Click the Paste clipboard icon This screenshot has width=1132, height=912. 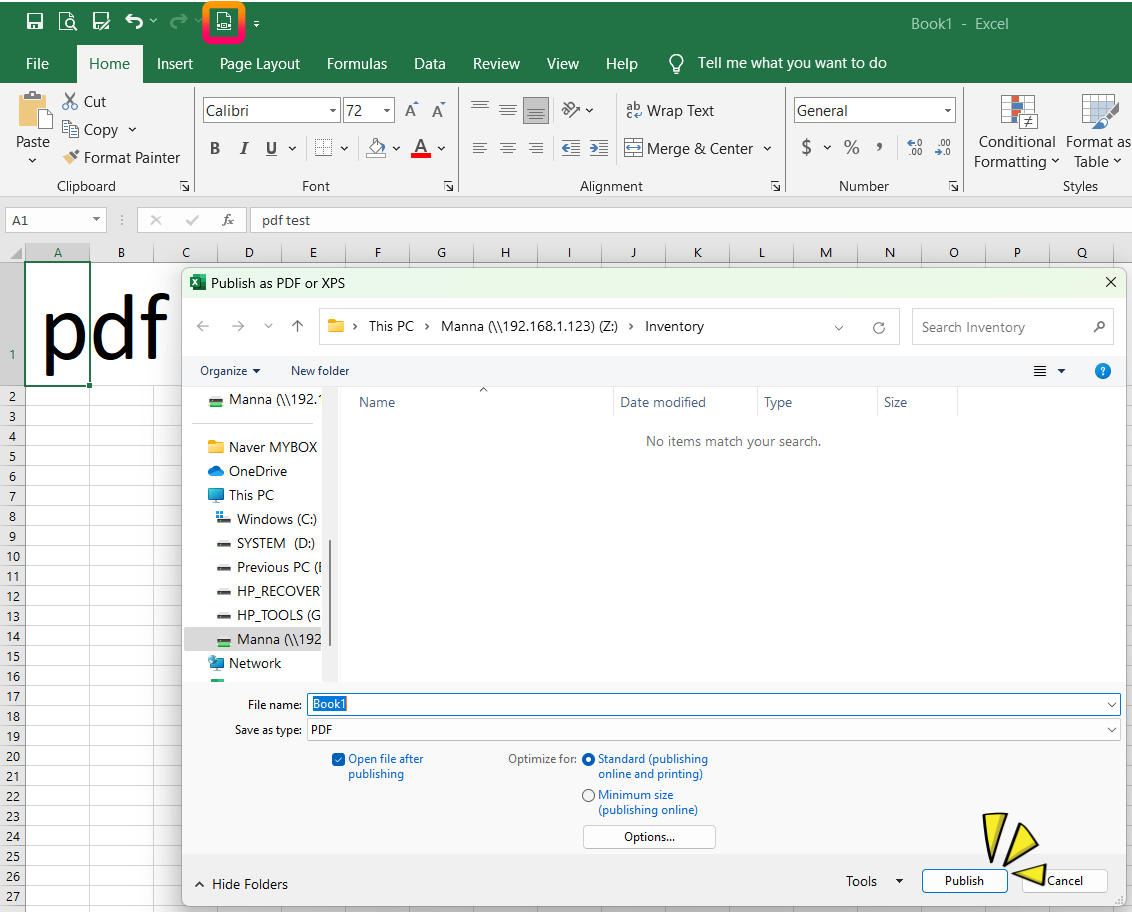tap(33, 112)
